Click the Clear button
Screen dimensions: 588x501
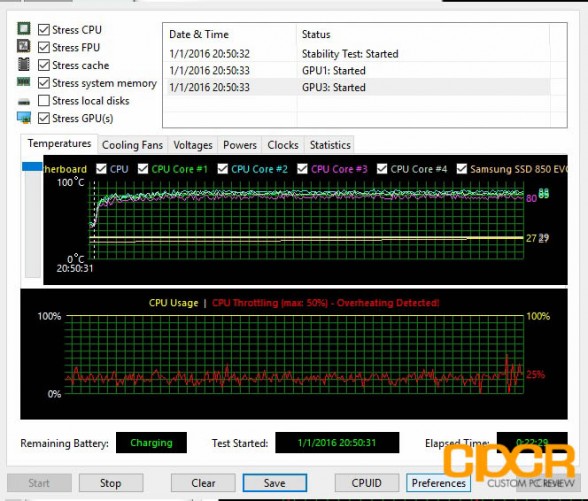(203, 483)
